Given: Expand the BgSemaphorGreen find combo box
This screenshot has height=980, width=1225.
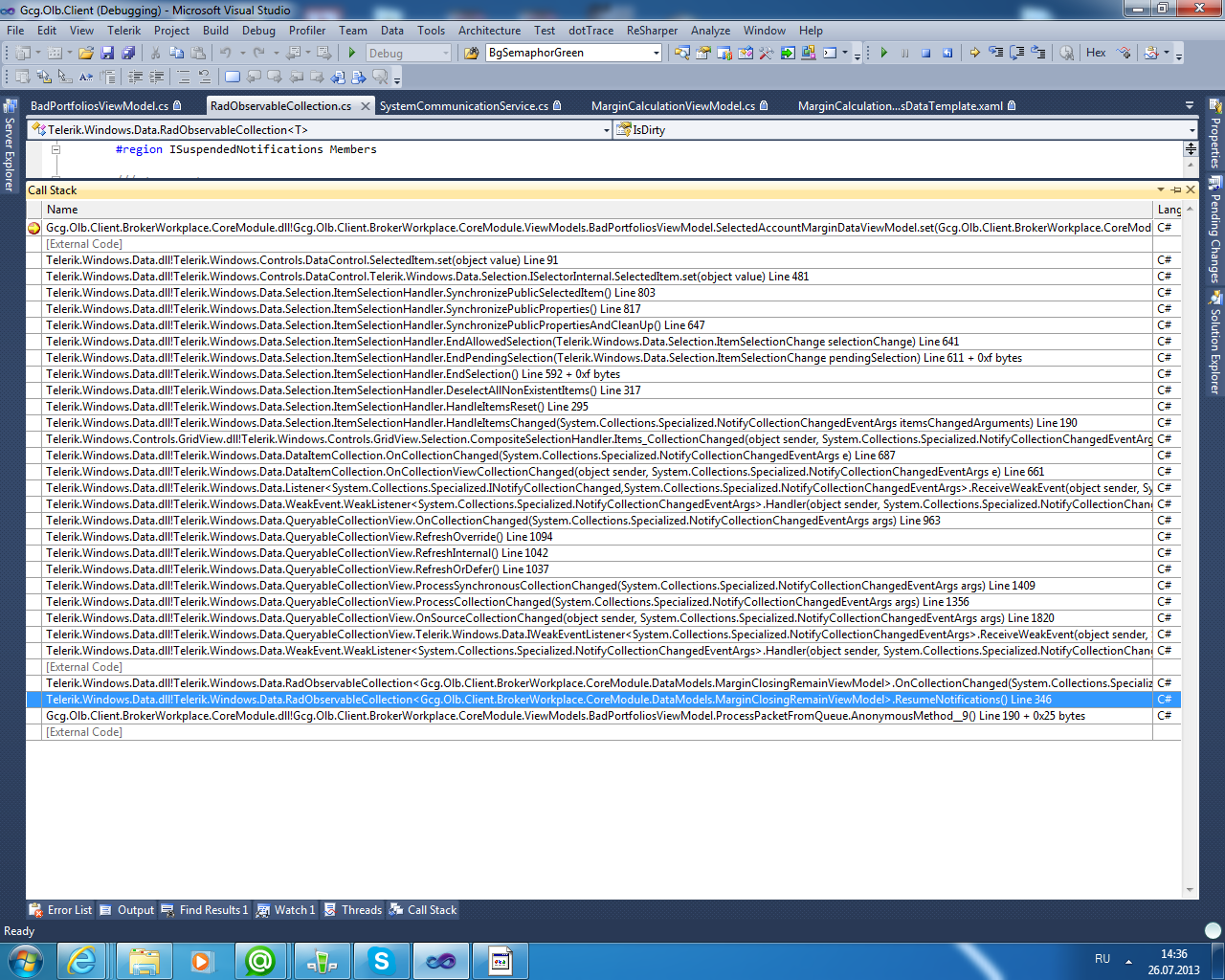Looking at the screenshot, I should click(656, 54).
